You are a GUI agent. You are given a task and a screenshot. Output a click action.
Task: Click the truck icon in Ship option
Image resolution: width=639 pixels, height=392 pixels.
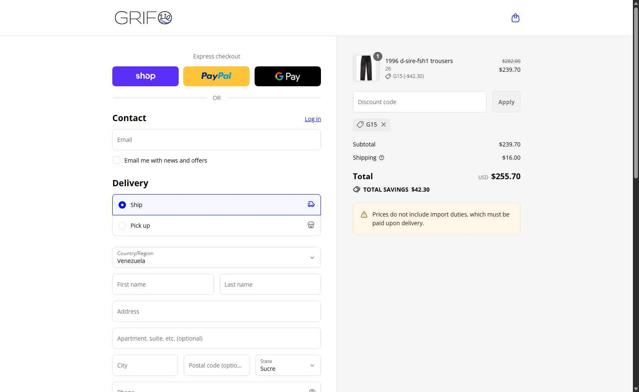311,205
